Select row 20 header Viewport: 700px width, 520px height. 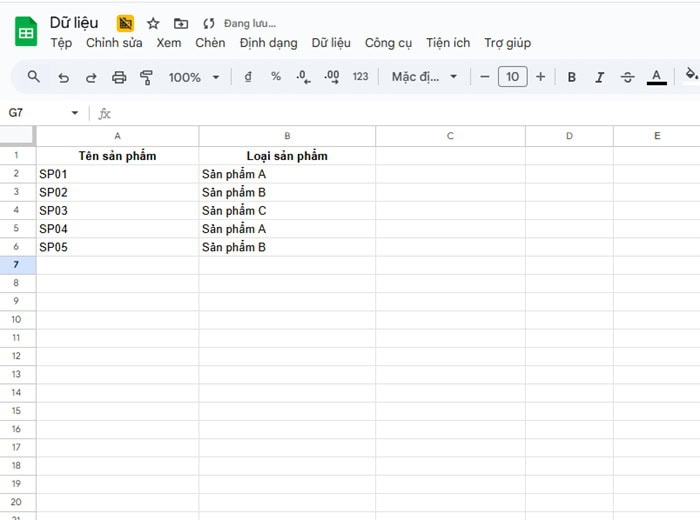[17, 502]
